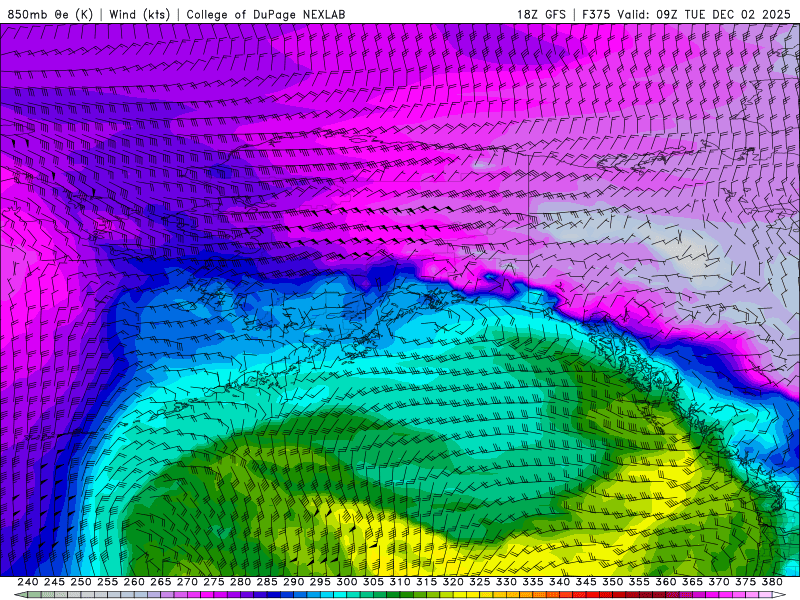Image resolution: width=800 pixels, height=600 pixels.
Task: Select the 350 value on the color scale
Action: 613,582
